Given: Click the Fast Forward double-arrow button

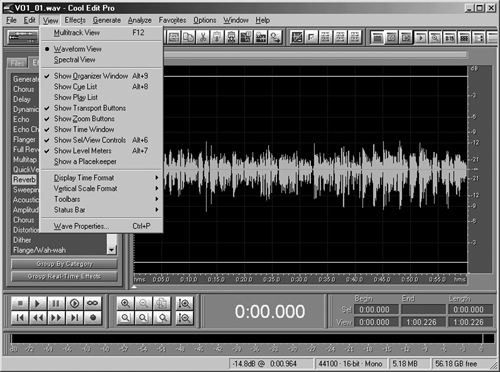Looking at the screenshot, I should click(x=56, y=318).
